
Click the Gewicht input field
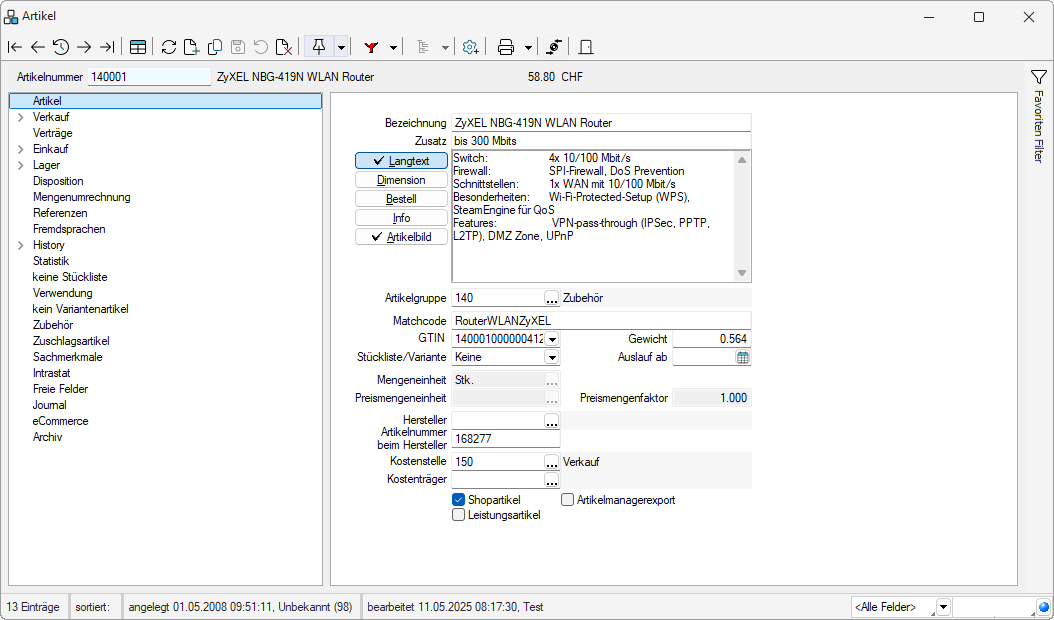712,339
